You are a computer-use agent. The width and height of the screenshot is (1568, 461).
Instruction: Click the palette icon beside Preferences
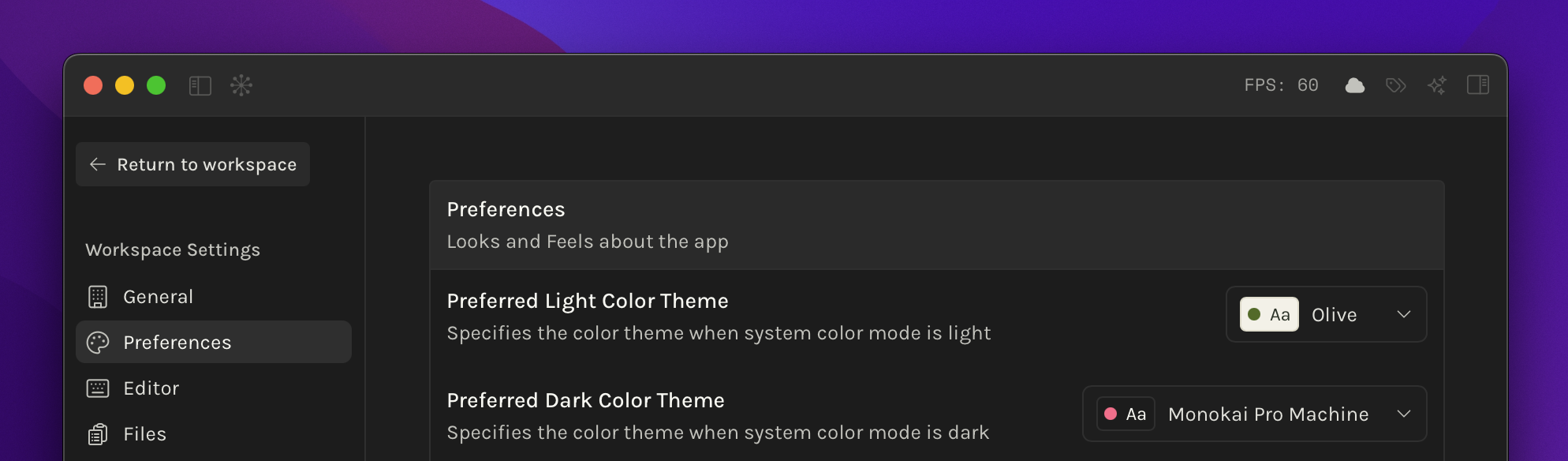97,342
